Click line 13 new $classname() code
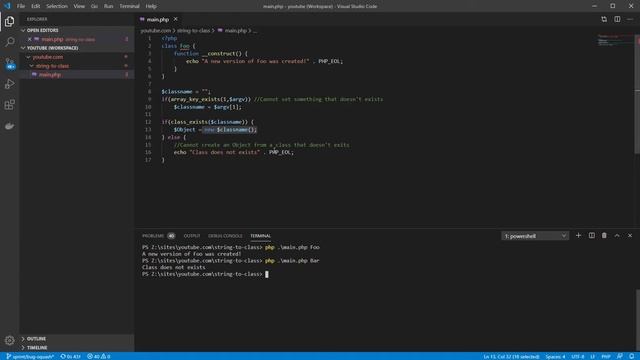The height and width of the screenshot is (360, 640). click(230, 129)
